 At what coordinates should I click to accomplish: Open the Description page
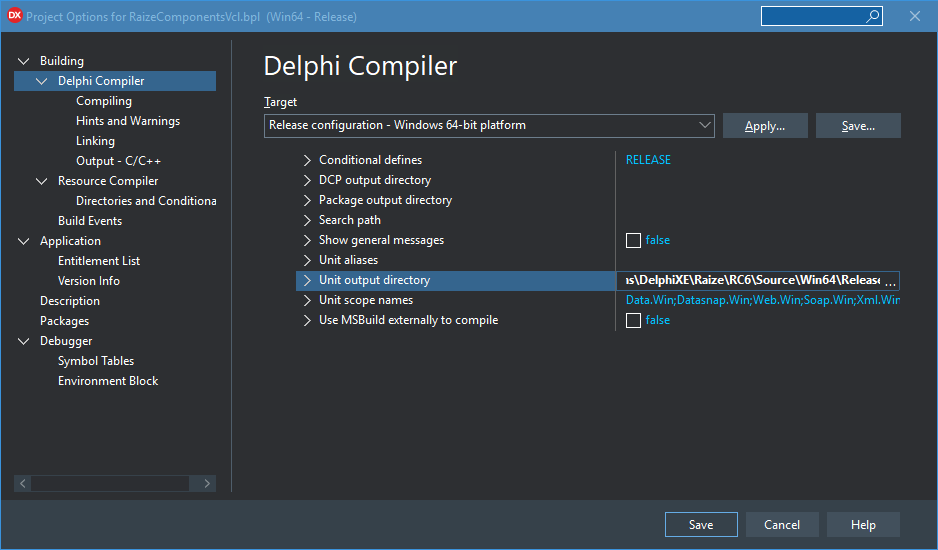(69, 301)
